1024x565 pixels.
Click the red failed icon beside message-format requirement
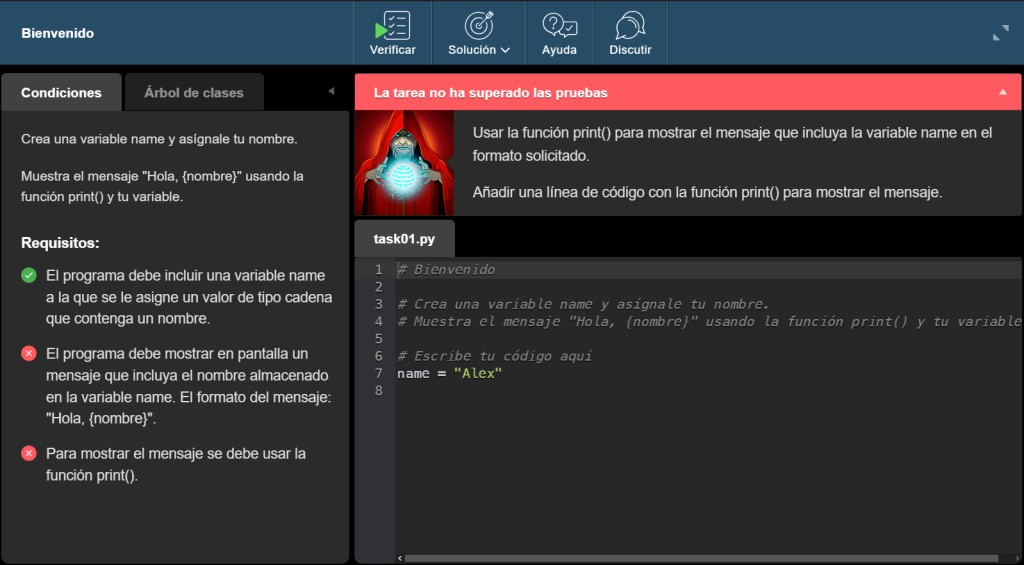click(29, 353)
